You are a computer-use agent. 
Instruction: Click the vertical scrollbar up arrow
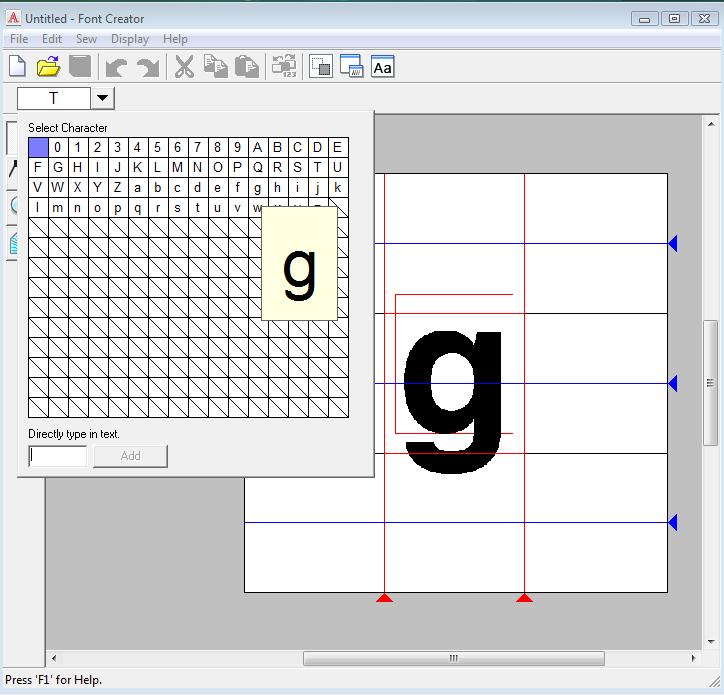pyautogui.click(x=711, y=123)
